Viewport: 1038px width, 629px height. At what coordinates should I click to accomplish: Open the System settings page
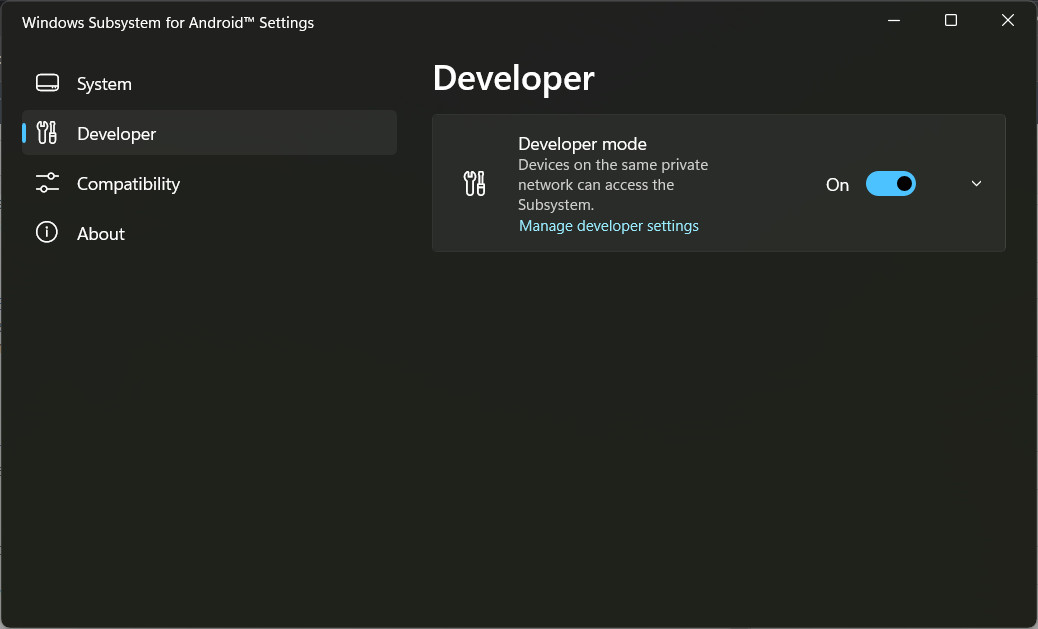tap(209, 83)
